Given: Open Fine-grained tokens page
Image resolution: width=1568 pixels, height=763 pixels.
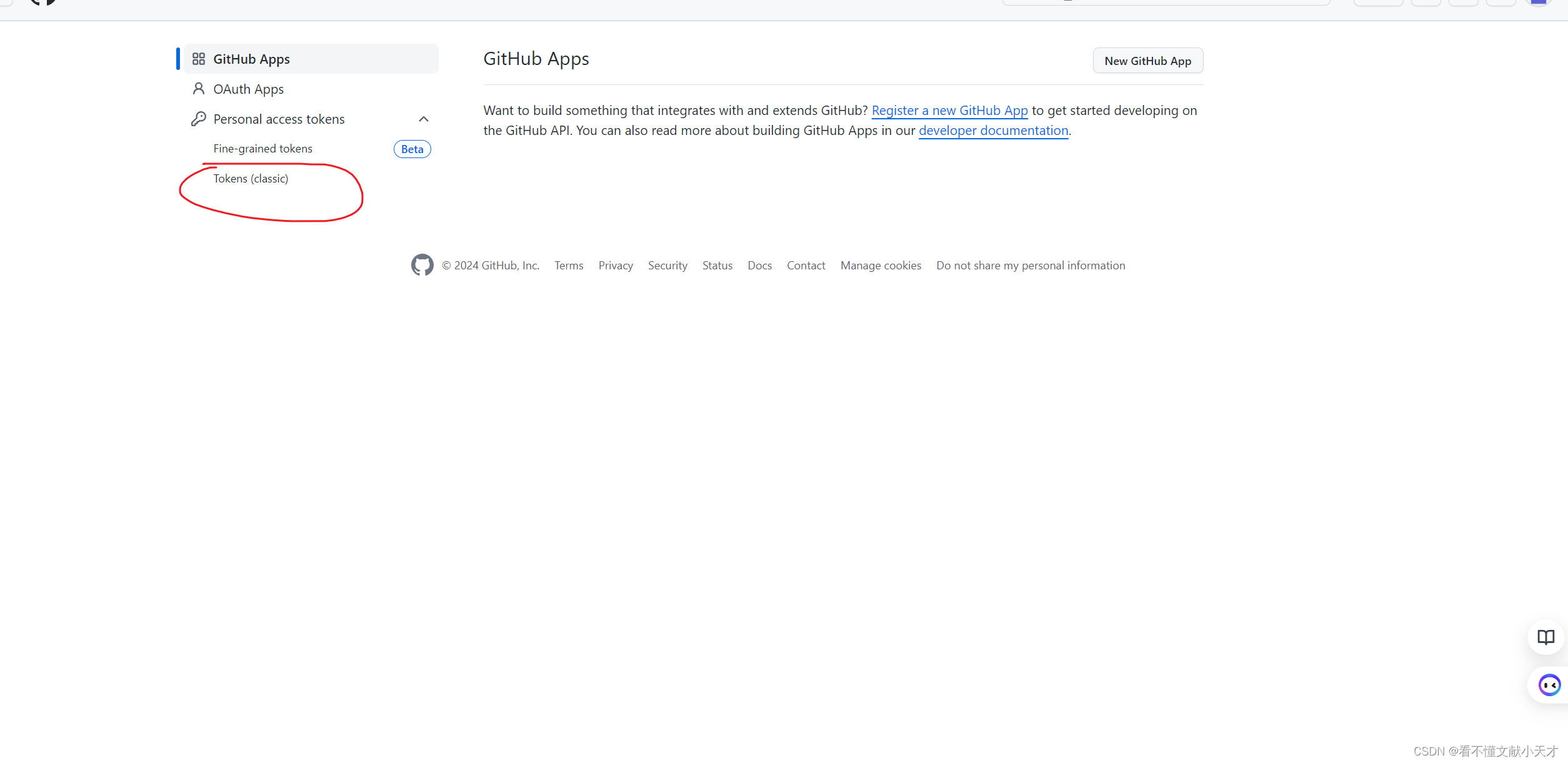Looking at the screenshot, I should [262, 149].
